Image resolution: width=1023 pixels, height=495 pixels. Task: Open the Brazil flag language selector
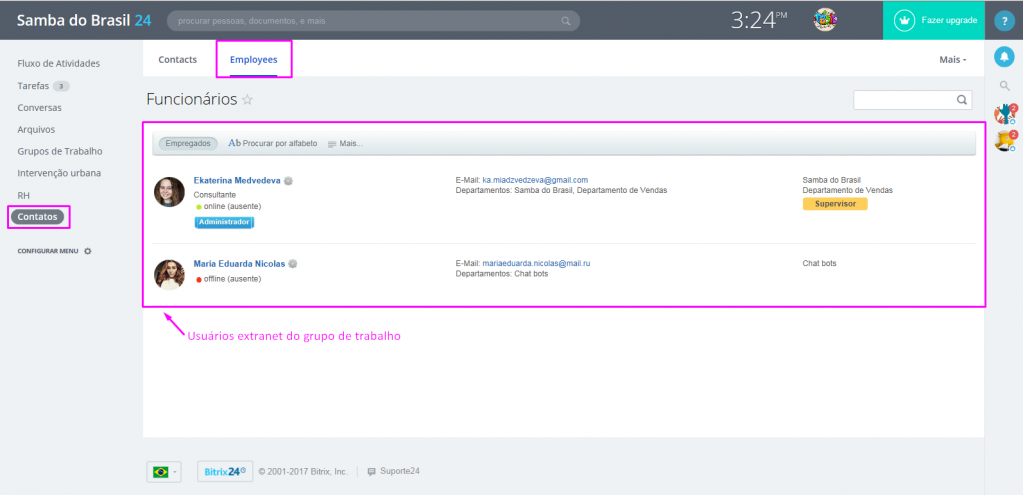click(x=164, y=471)
